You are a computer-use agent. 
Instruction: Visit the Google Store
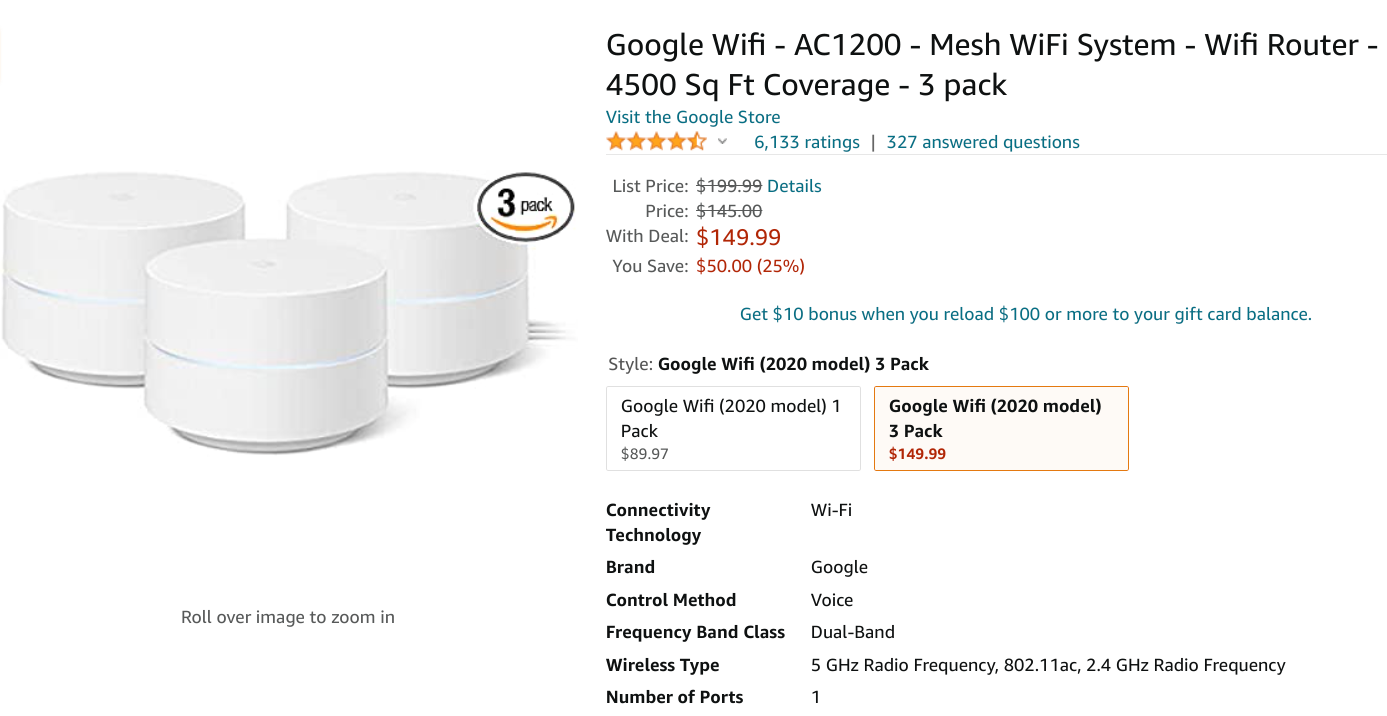click(x=692, y=117)
